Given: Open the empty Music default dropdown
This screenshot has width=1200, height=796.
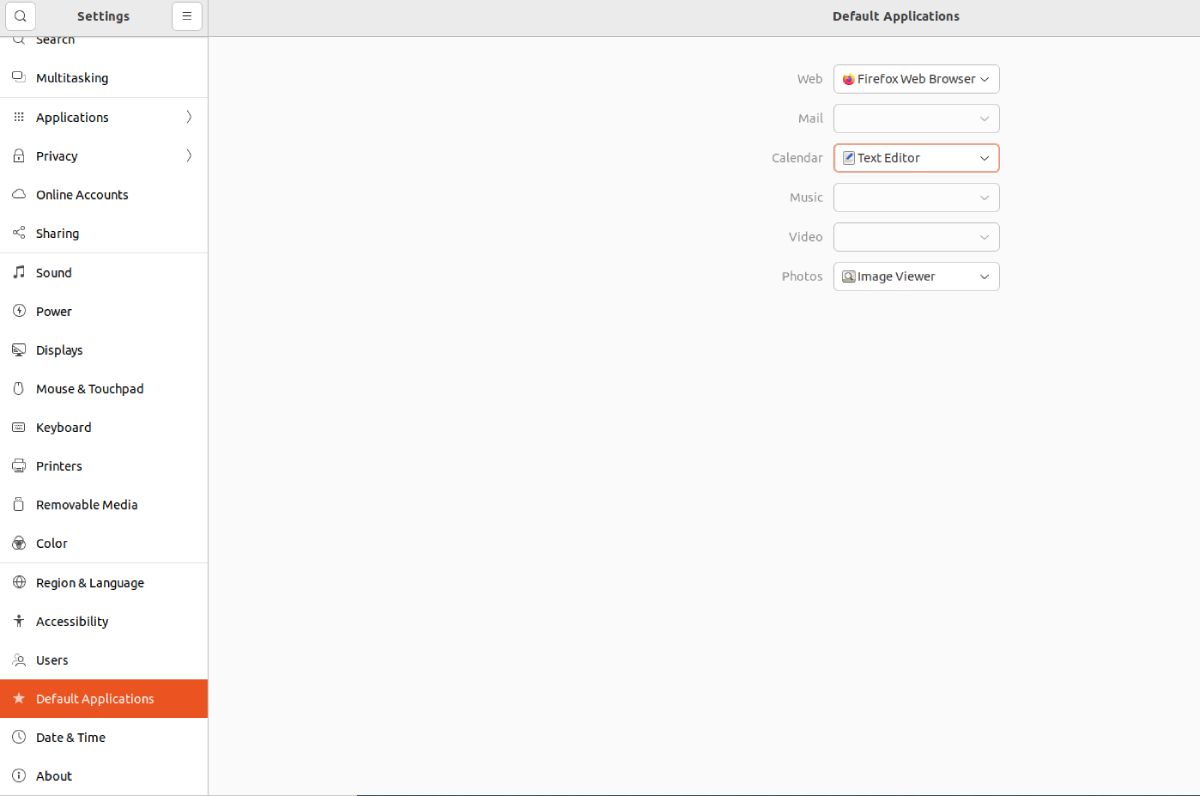Looking at the screenshot, I should [x=916, y=198].
